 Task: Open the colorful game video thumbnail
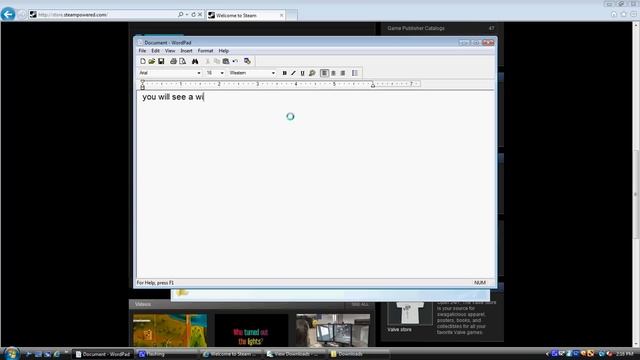pyautogui.click(x=170, y=331)
